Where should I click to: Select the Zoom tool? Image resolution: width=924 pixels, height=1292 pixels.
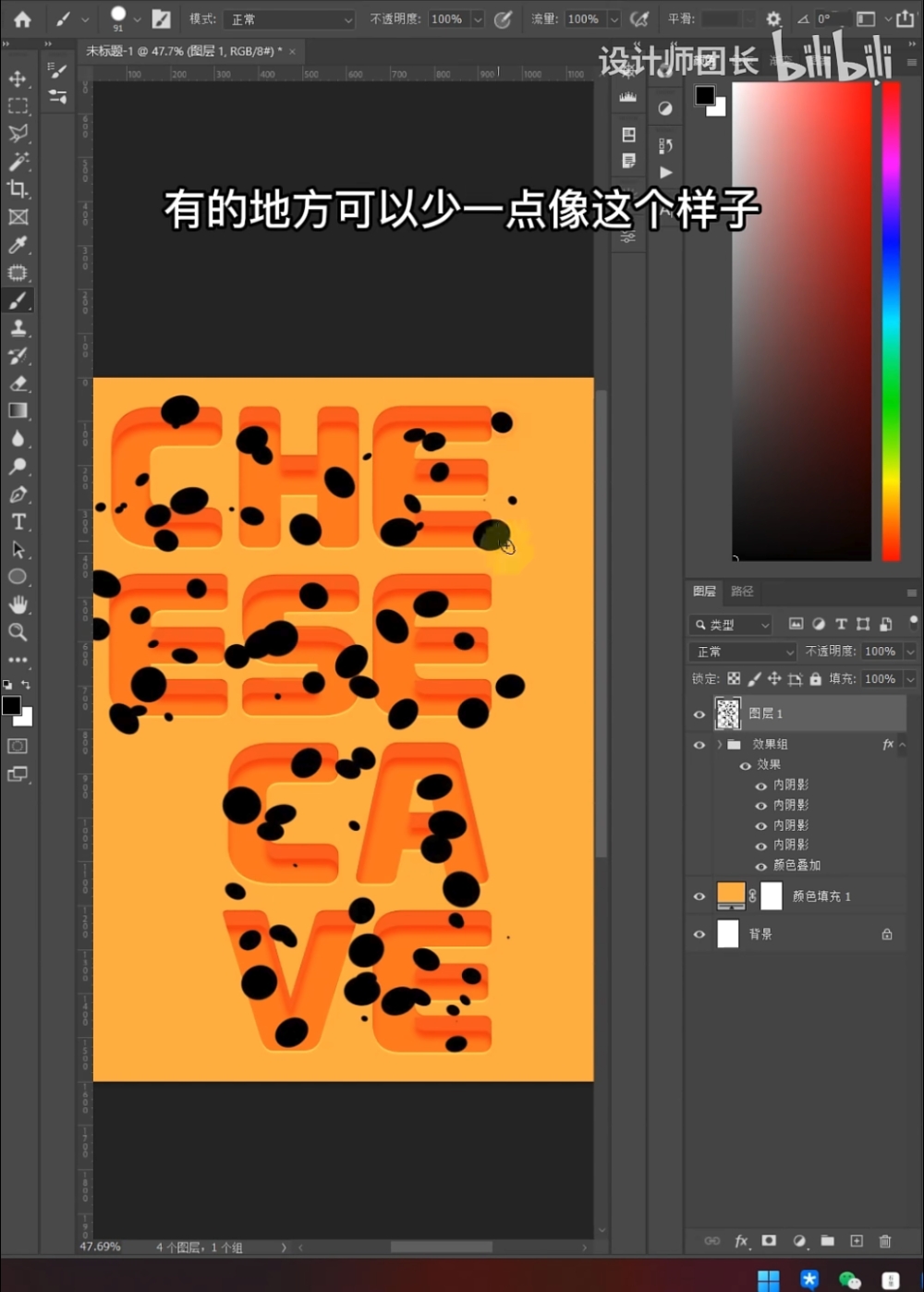point(18,632)
